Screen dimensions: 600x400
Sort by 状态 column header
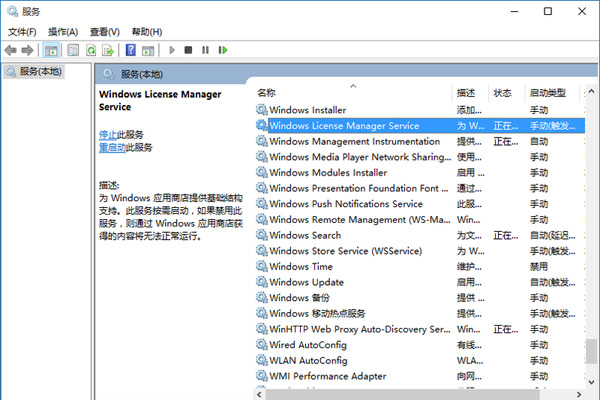[x=503, y=92]
